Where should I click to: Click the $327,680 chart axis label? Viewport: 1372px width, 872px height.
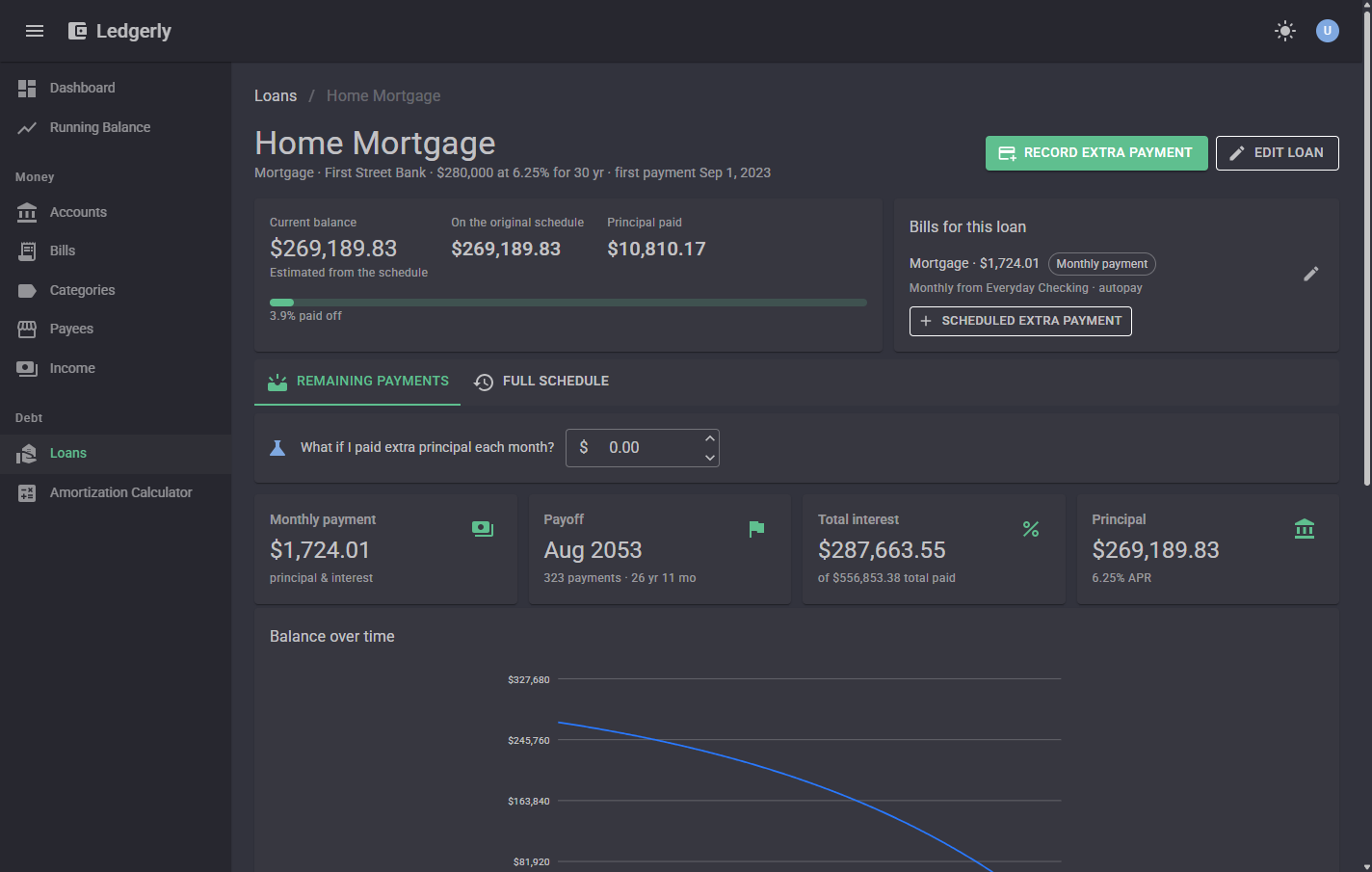529,680
